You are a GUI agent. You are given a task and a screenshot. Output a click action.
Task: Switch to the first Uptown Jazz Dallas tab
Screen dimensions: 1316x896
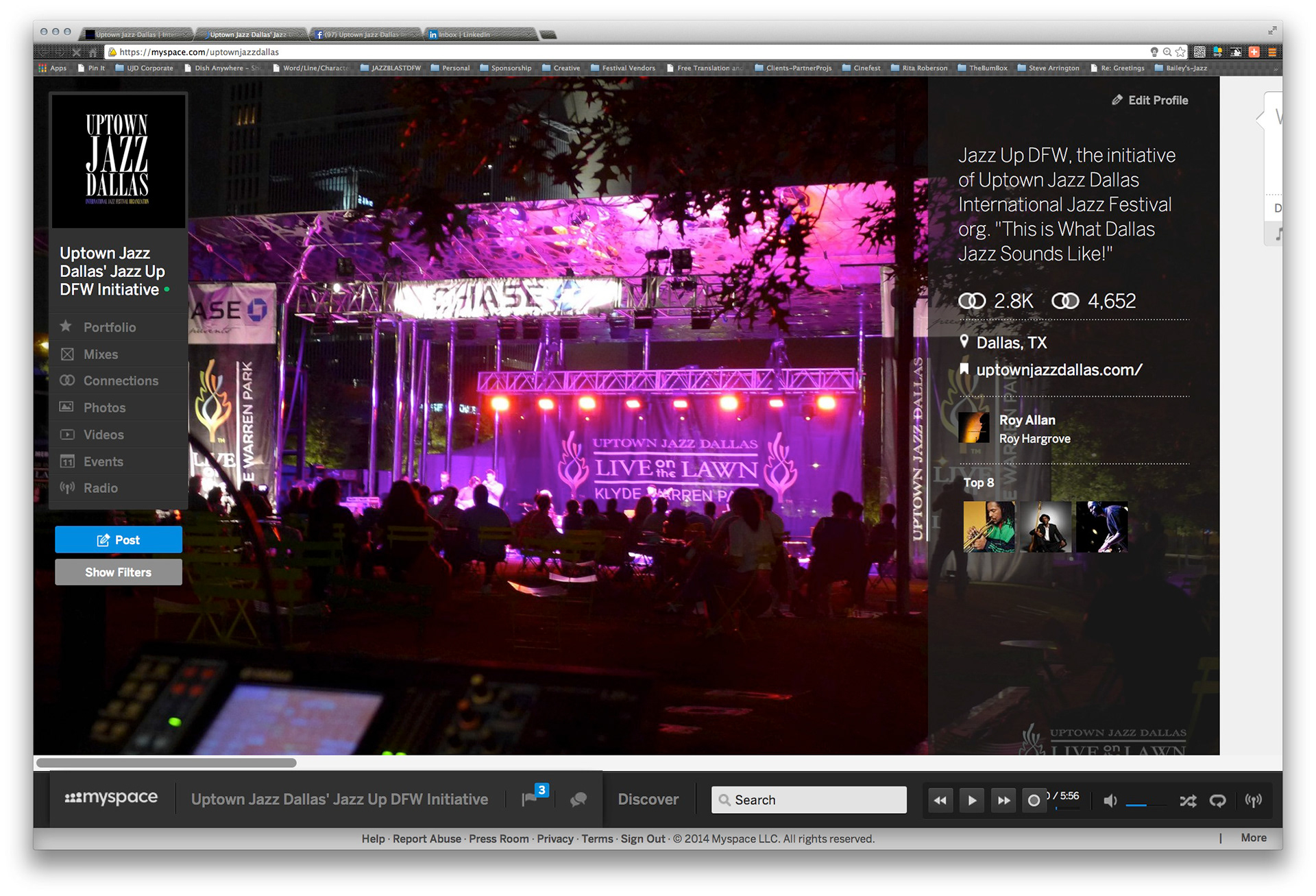point(137,34)
